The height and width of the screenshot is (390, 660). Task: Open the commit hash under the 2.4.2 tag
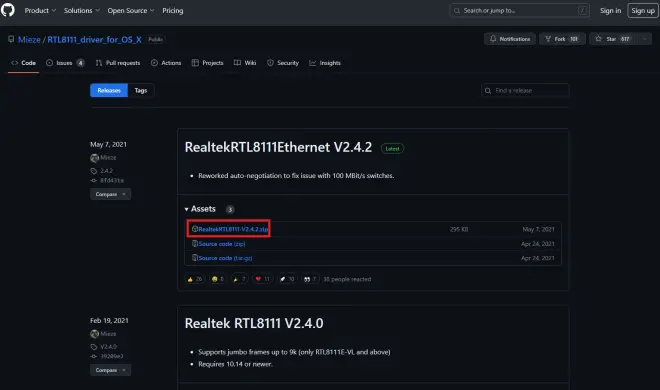point(112,180)
